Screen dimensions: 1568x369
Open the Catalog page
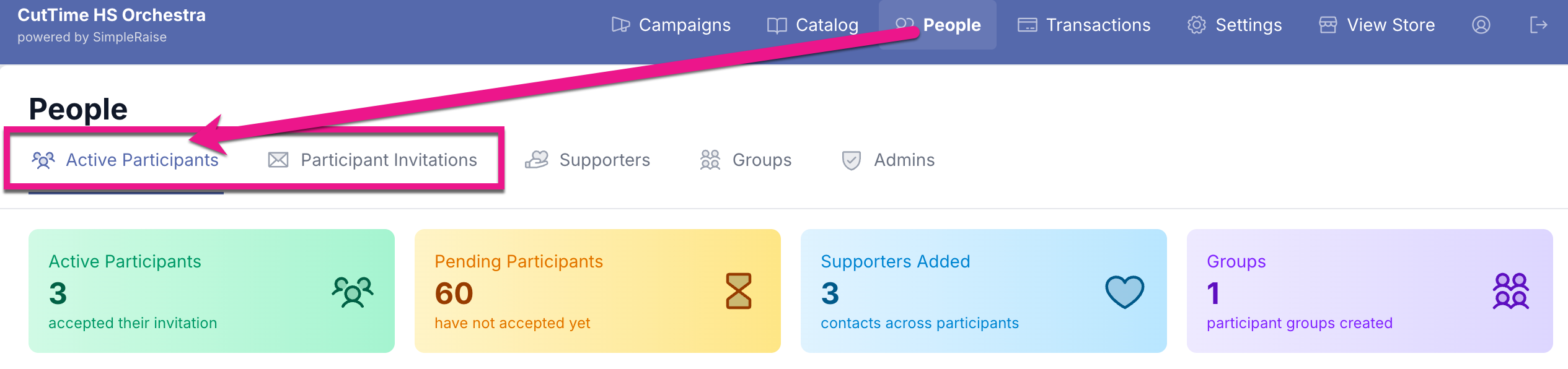826,25
